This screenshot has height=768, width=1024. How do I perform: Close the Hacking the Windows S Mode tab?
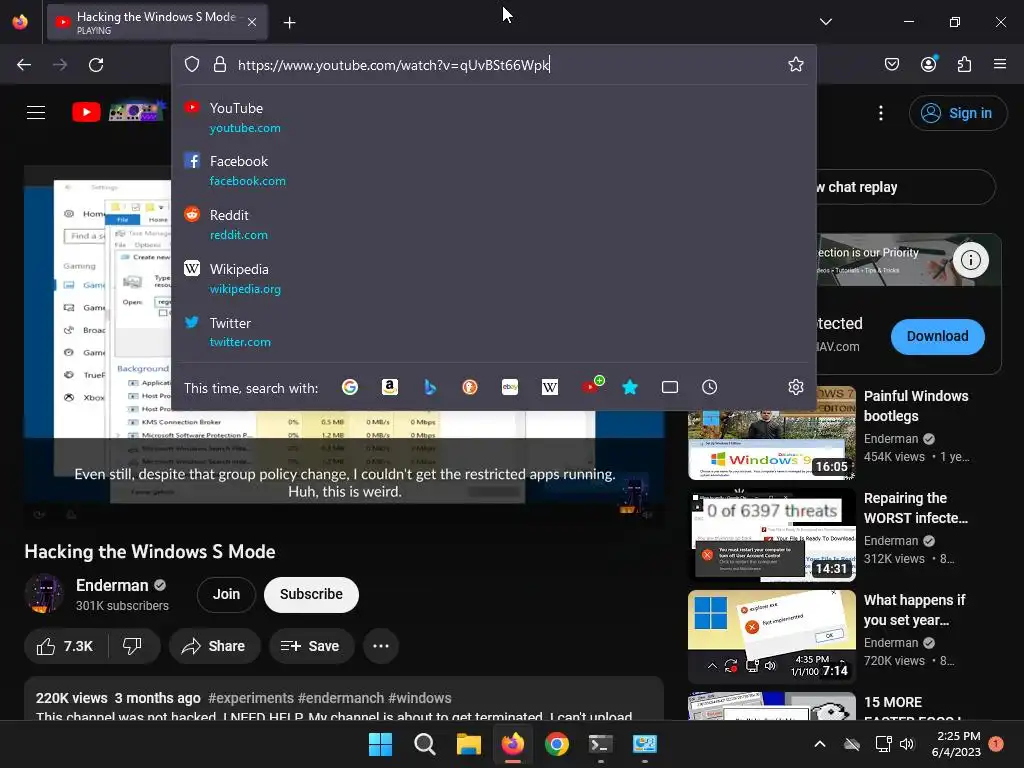tap(252, 22)
